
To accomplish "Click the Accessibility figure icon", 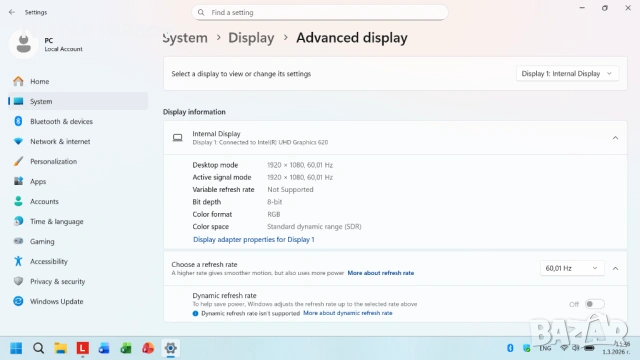I will [18, 261].
